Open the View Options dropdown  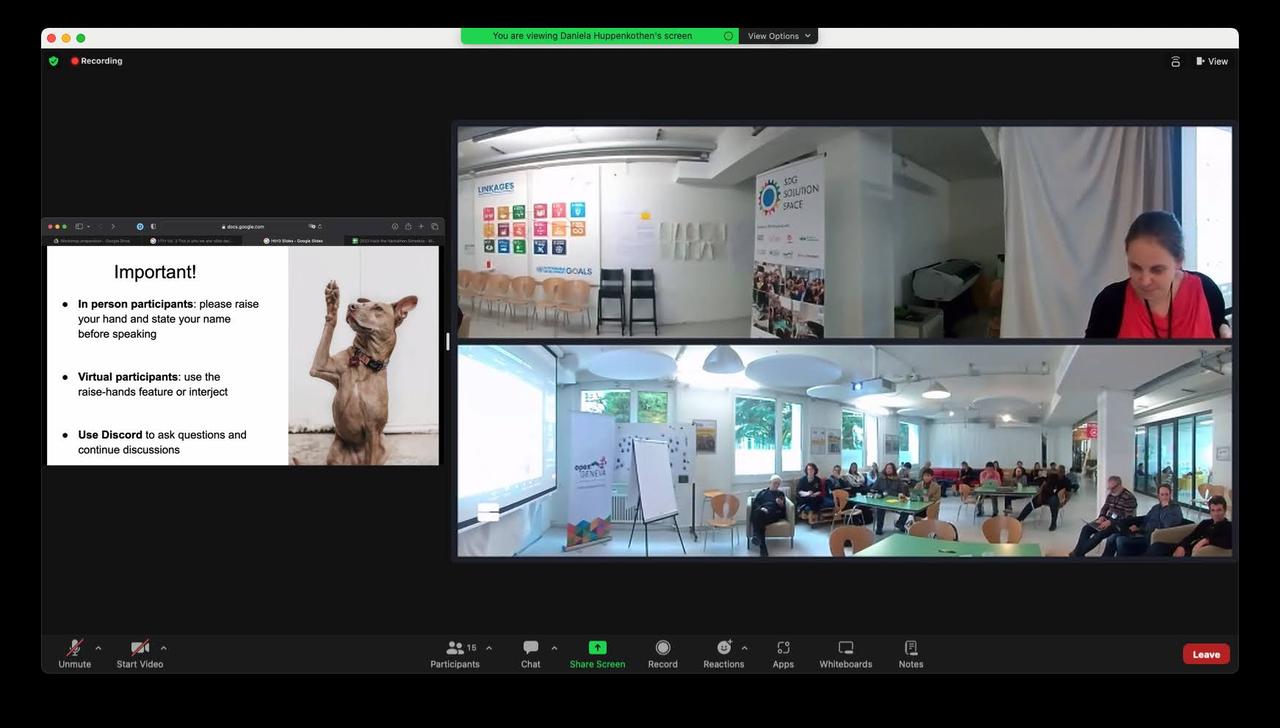click(778, 35)
